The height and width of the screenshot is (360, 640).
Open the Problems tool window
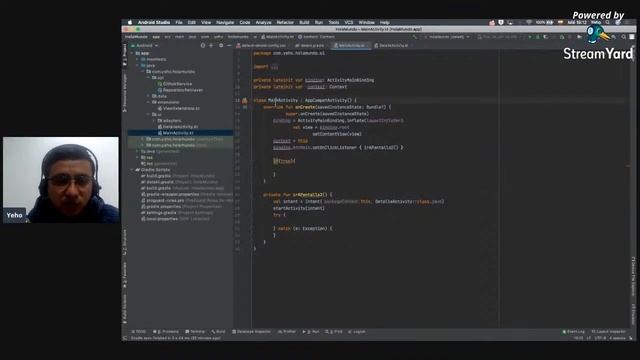click(166, 331)
